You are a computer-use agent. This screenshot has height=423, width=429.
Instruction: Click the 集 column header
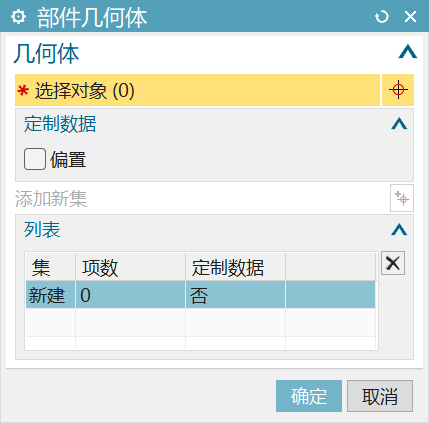pos(50,267)
